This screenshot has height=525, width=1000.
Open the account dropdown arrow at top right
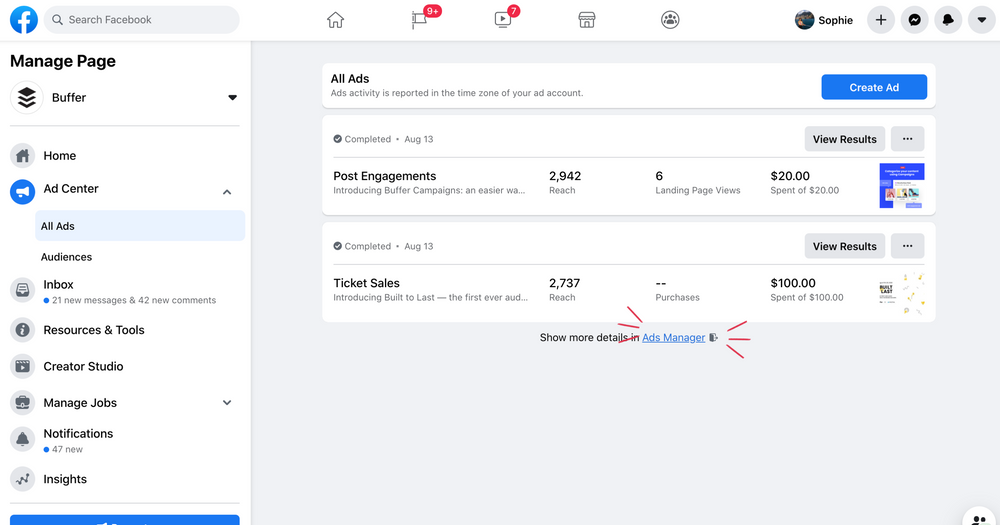982,20
